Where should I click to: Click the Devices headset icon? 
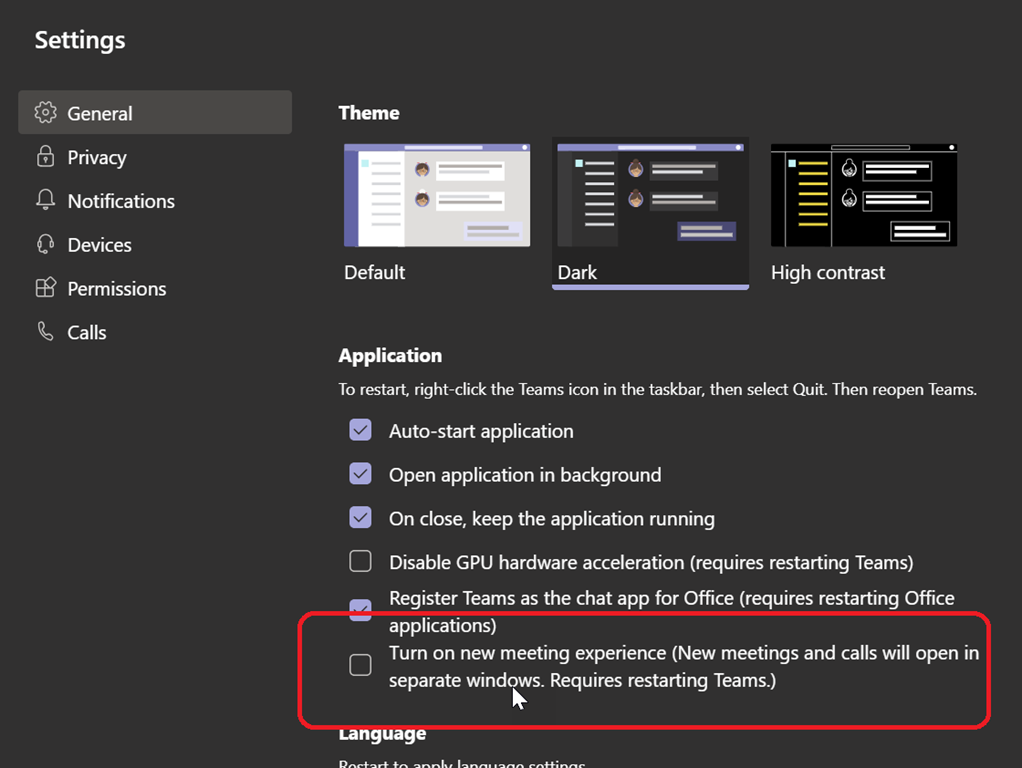(45, 244)
